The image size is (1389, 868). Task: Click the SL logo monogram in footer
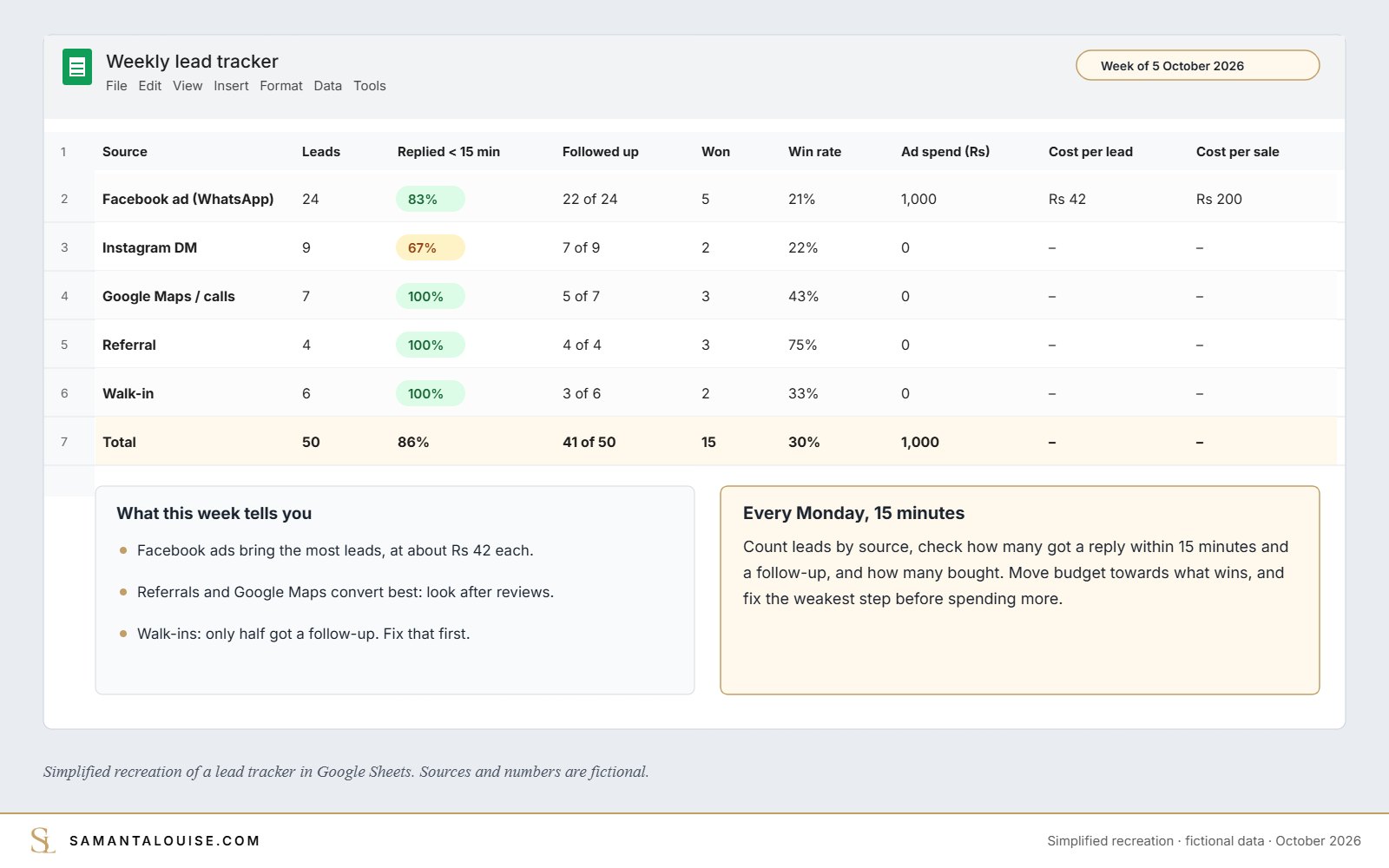(x=43, y=840)
